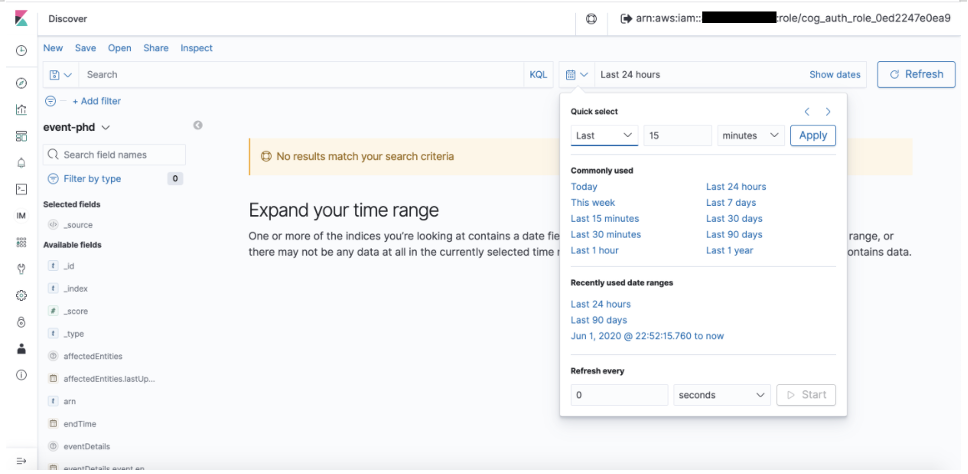Image resolution: width=968 pixels, height=474 pixels.
Task: Open the info circle icon in sidebar
Action: point(21,375)
